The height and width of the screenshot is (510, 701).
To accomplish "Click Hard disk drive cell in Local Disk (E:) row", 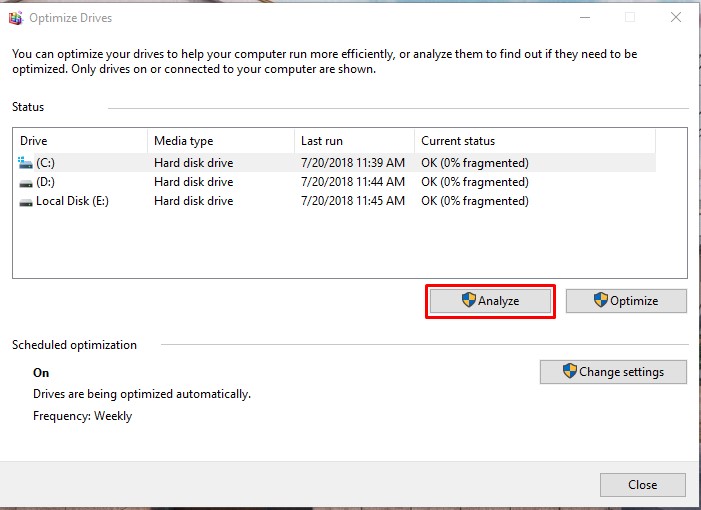I will pyautogui.click(x=194, y=201).
